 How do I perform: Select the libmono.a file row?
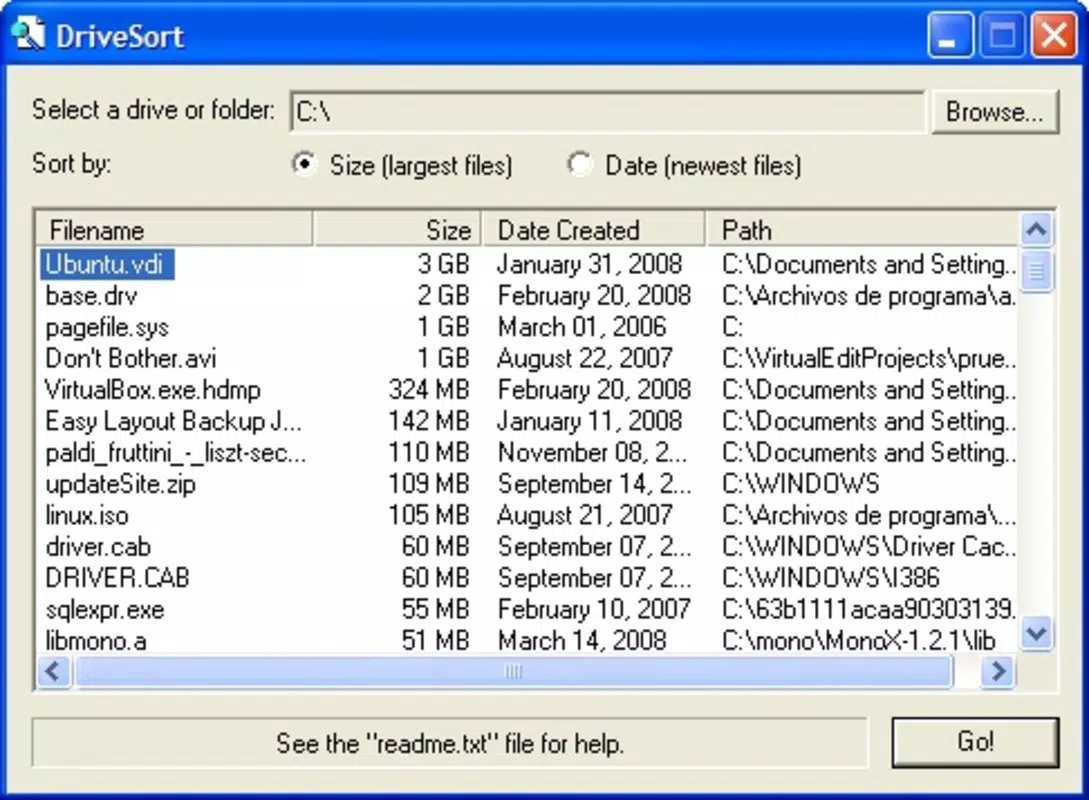point(526,640)
